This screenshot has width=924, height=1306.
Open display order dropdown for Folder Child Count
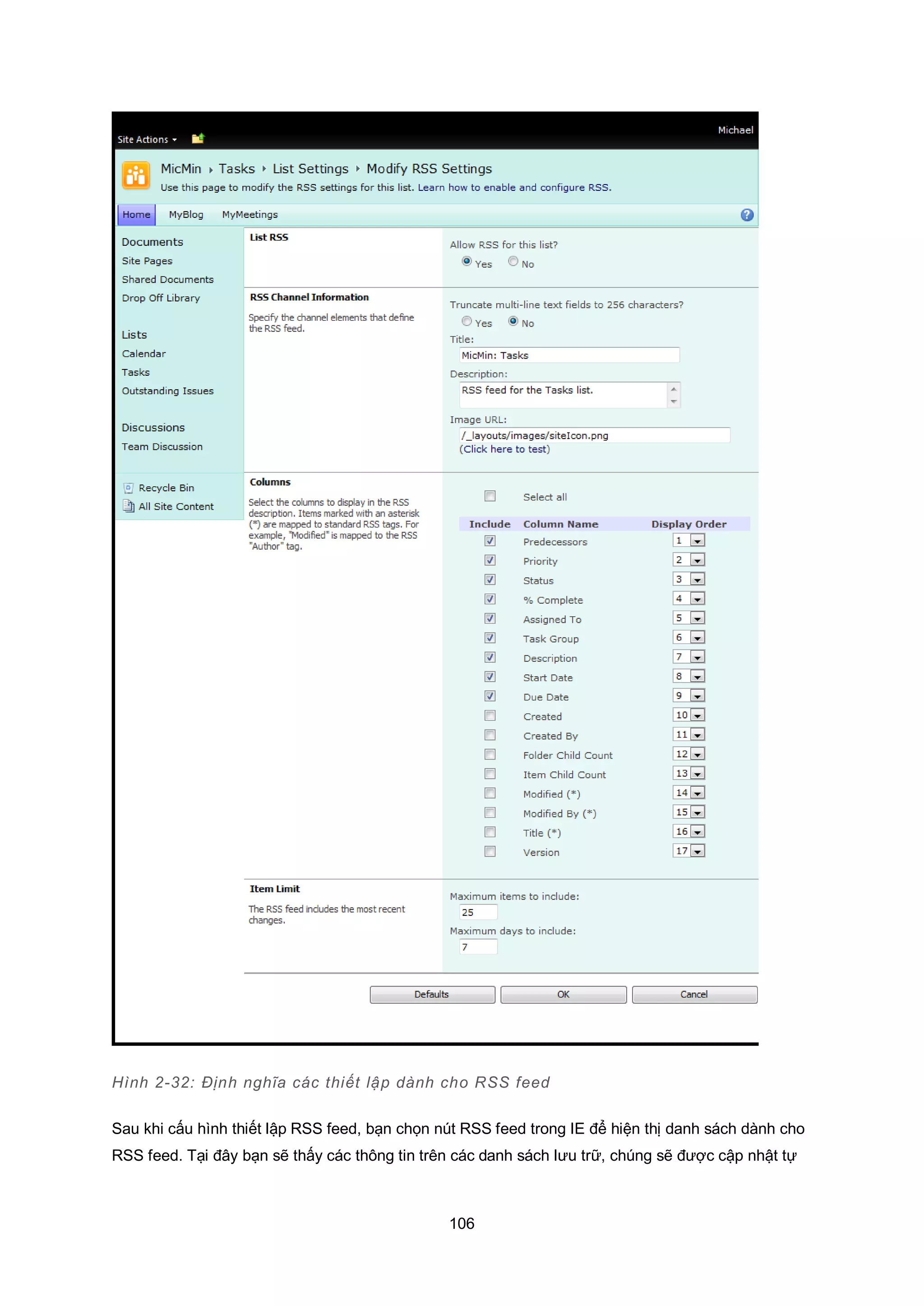coord(689,754)
